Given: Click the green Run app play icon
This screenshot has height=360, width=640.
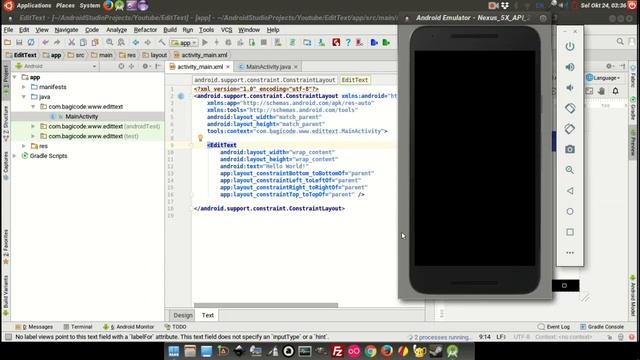Looking at the screenshot, I should click(205, 42).
